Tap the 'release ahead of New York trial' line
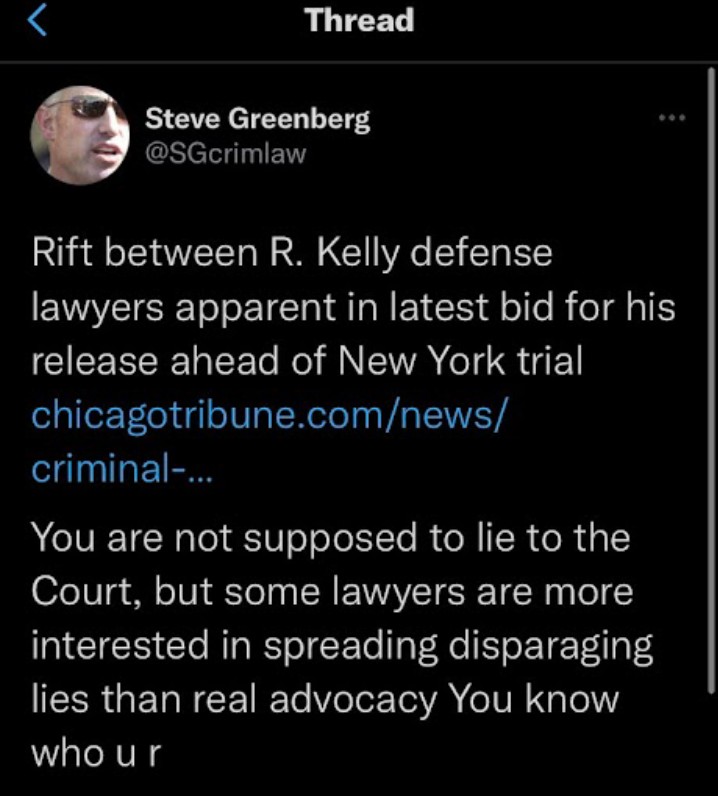Screen dimensions: 718x796 point(307,361)
